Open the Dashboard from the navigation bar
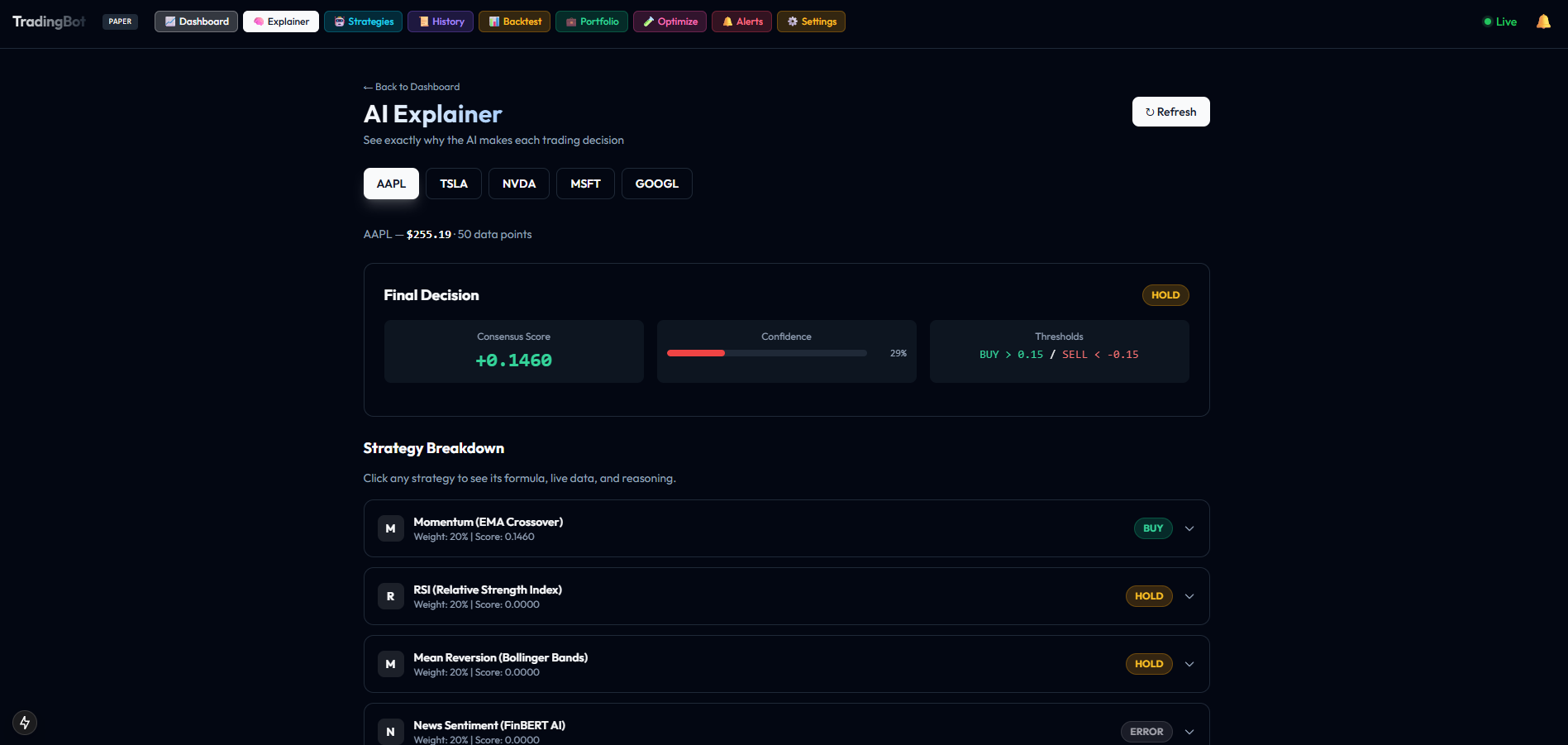The width and height of the screenshot is (1568, 745). coord(196,21)
